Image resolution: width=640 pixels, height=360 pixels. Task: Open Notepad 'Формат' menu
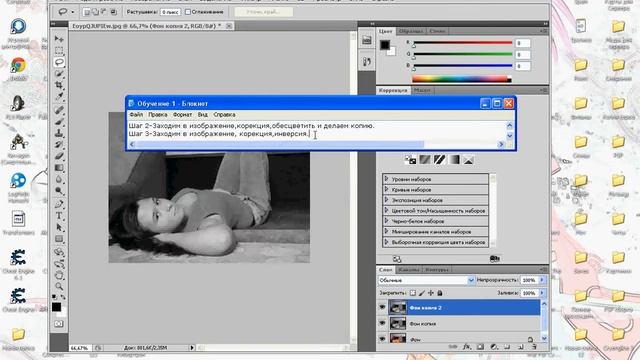point(182,115)
